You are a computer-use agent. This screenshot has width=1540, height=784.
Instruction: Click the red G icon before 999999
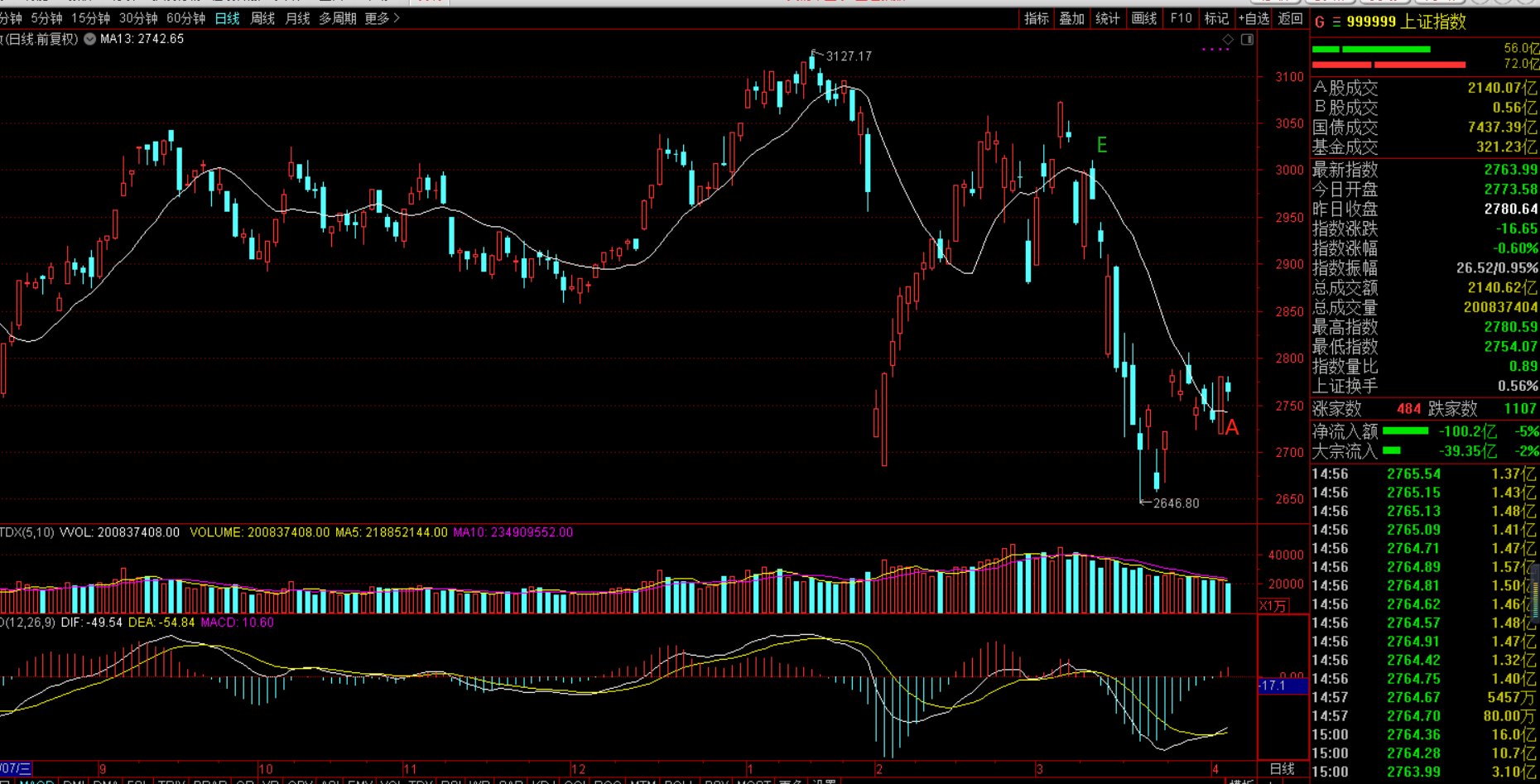click(1320, 22)
